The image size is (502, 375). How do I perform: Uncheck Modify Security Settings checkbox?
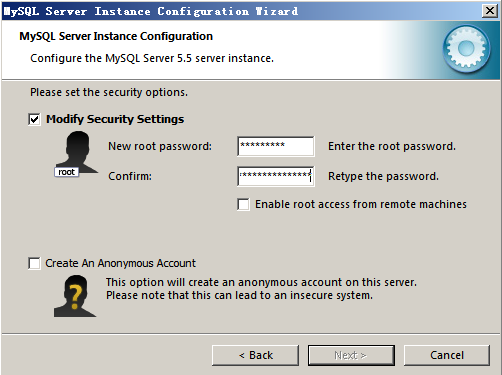tap(34, 119)
